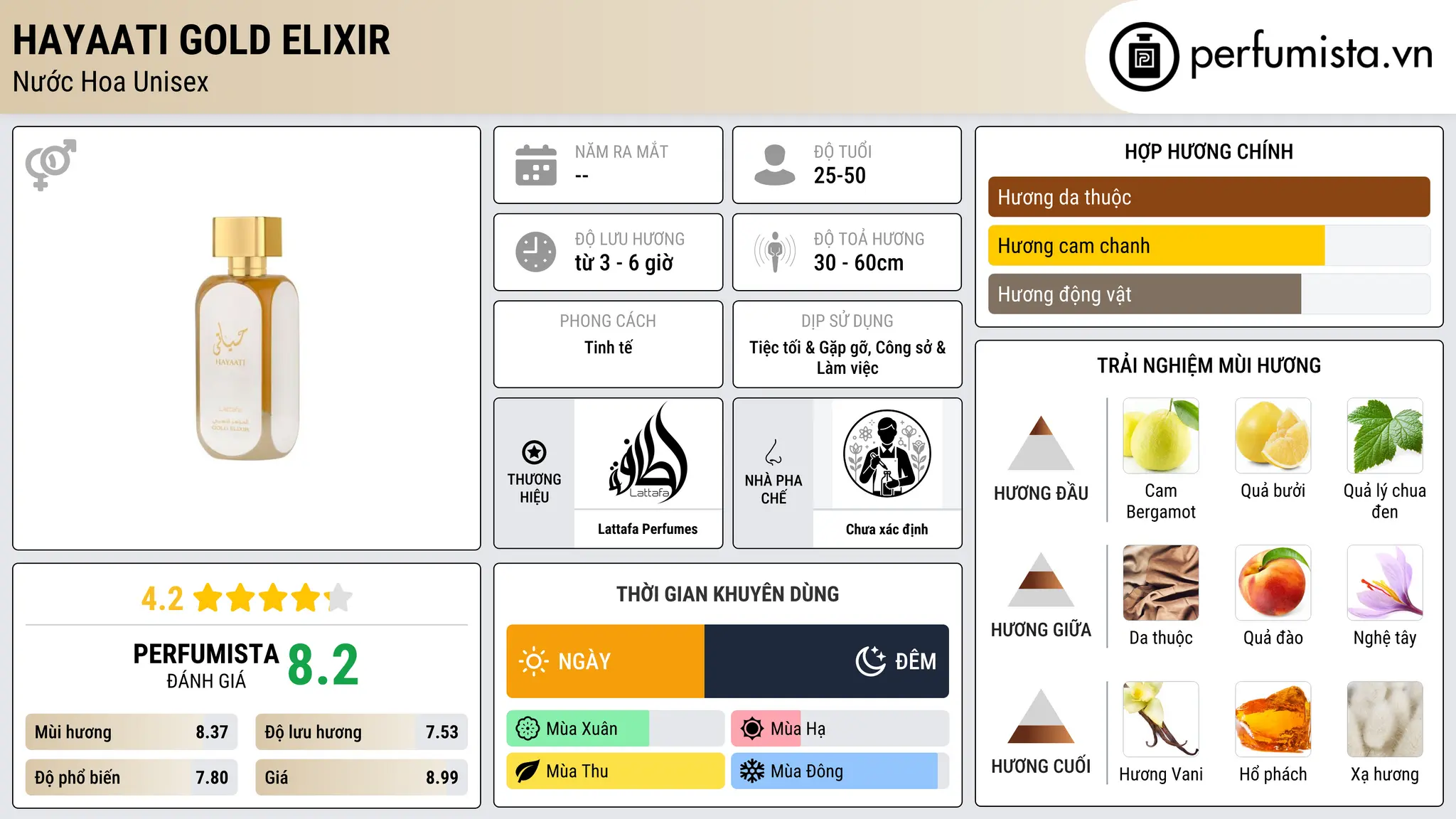The image size is (1456, 819).
Task: Click the Hương động vật accord bar
Action: tap(1209, 294)
